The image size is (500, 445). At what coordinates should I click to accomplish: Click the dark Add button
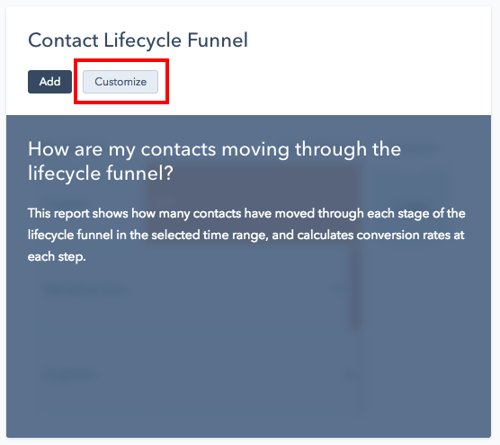pyautogui.click(x=50, y=82)
